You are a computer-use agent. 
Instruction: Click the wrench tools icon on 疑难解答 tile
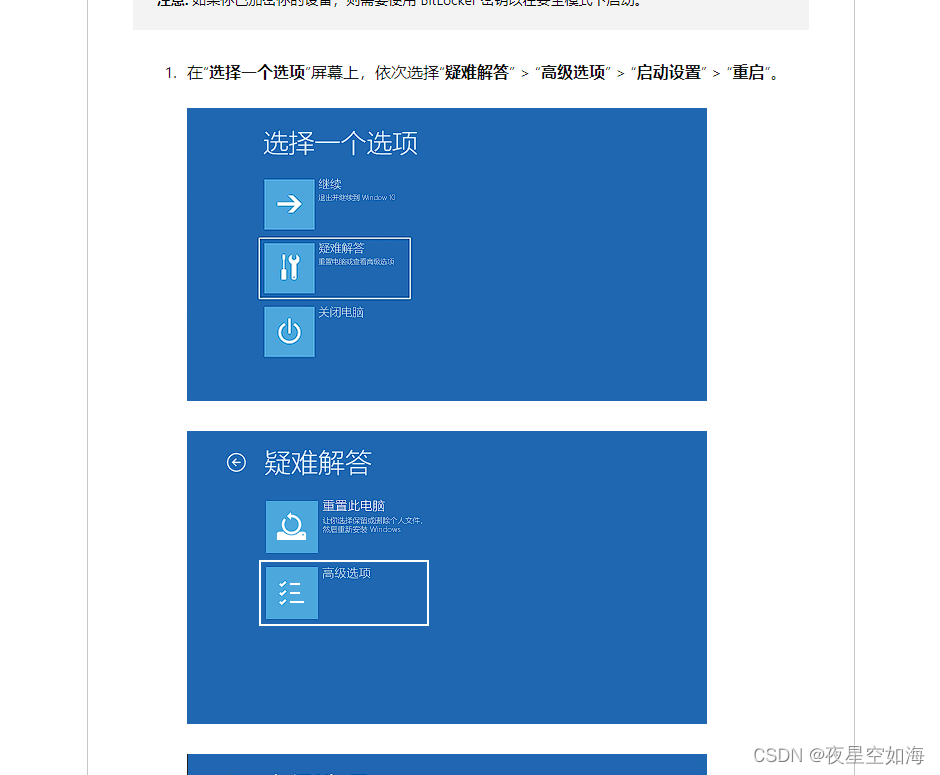289,268
